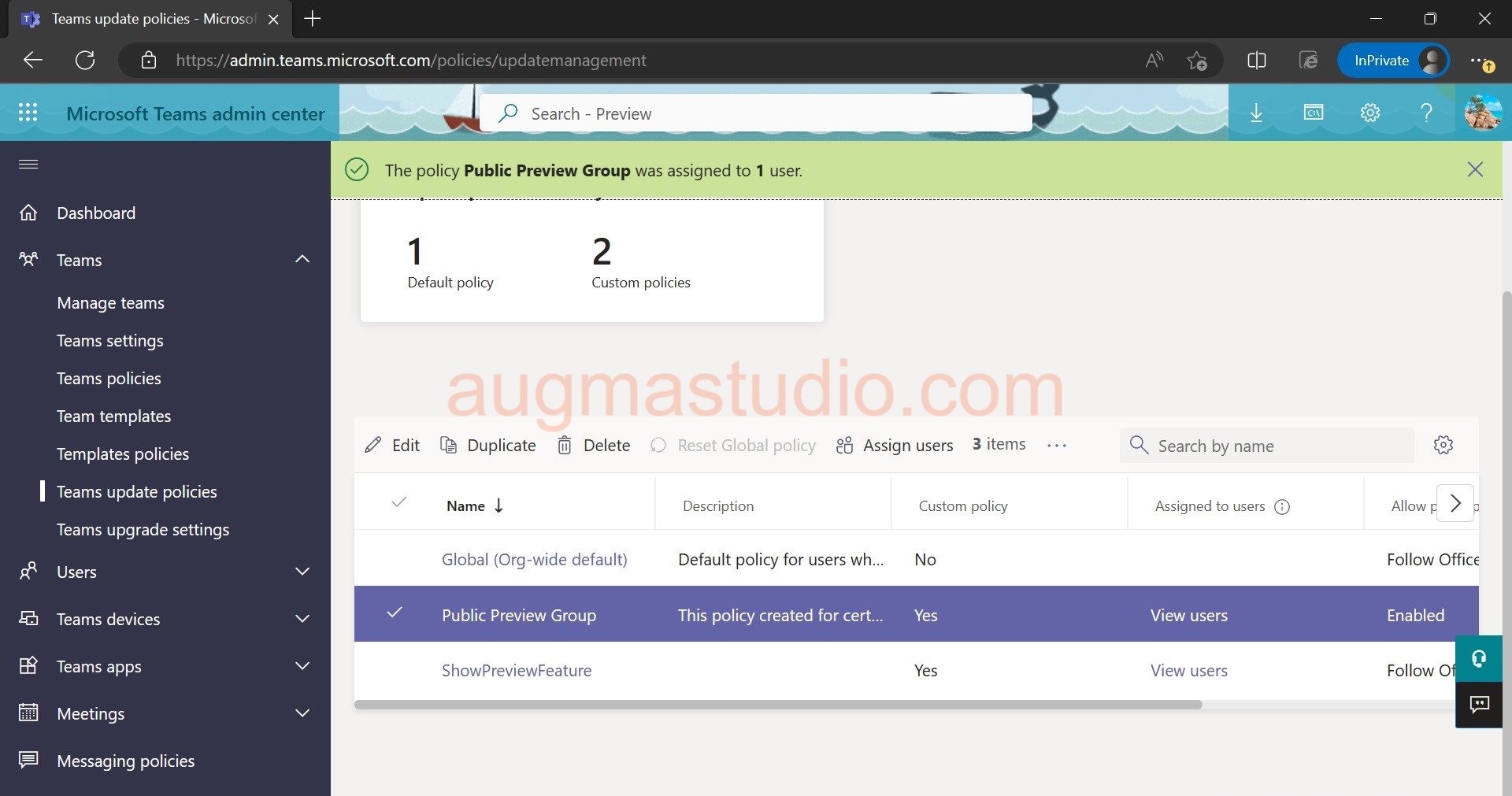Check the checkbox for Global default policy row
The image size is (1512, 796).
[399, 560]
